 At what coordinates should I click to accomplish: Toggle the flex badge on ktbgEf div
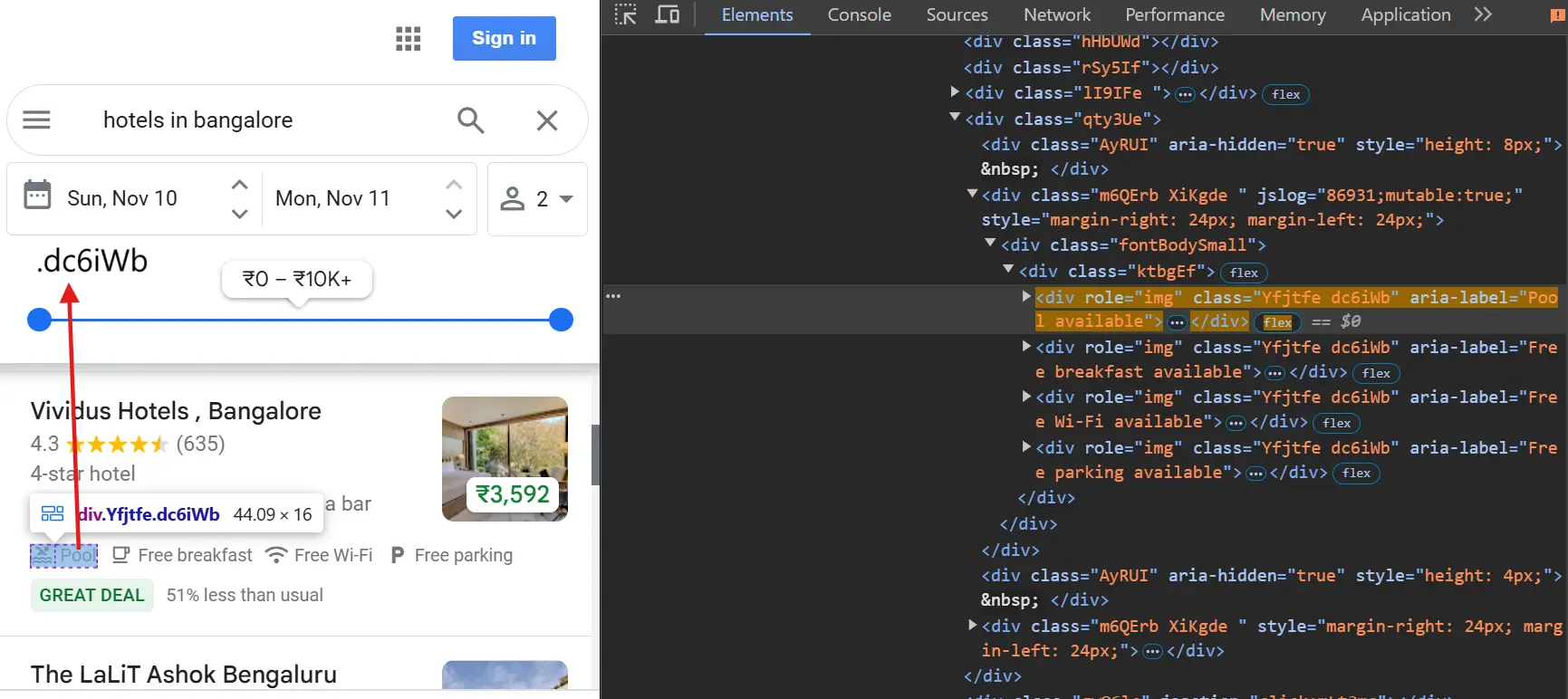[x=1244, y=273]
